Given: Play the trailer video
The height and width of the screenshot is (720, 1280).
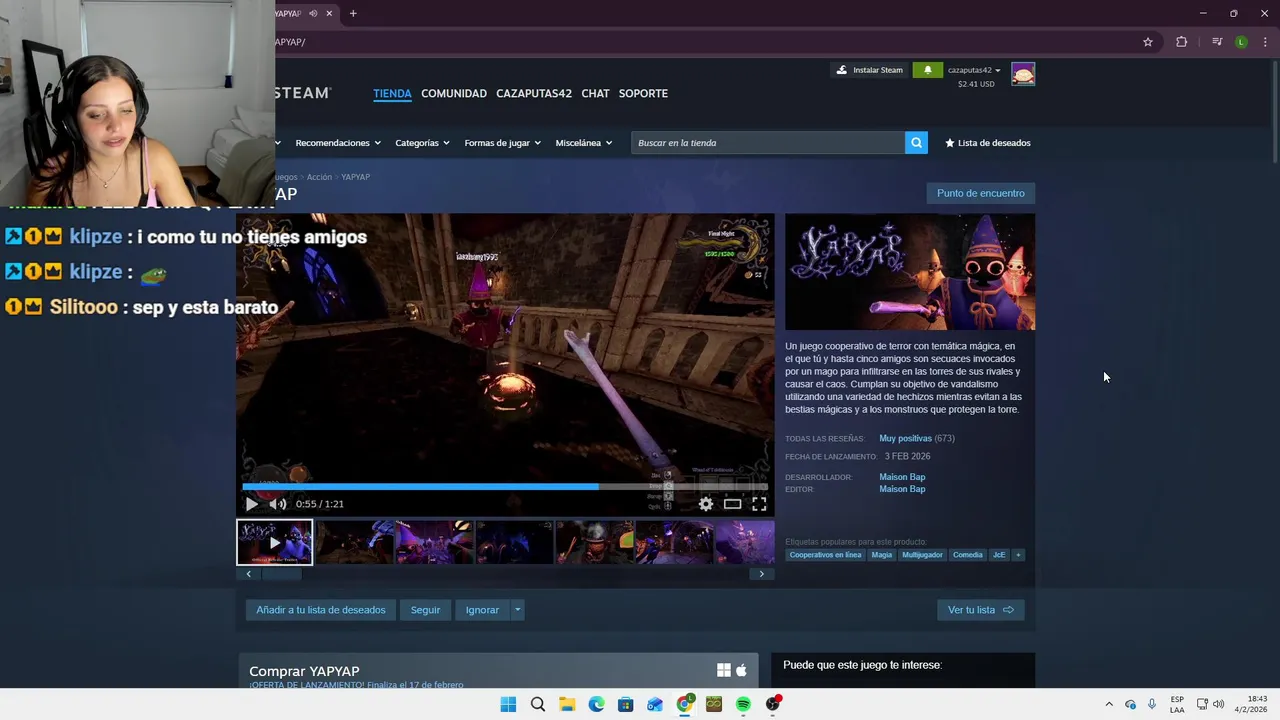Looking at the screenshot, I should click(251, 504).
